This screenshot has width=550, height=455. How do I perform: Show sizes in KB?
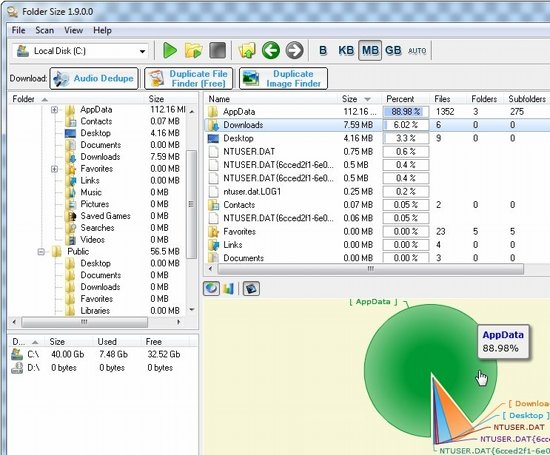pyautogui.click(x=346, y=51)
